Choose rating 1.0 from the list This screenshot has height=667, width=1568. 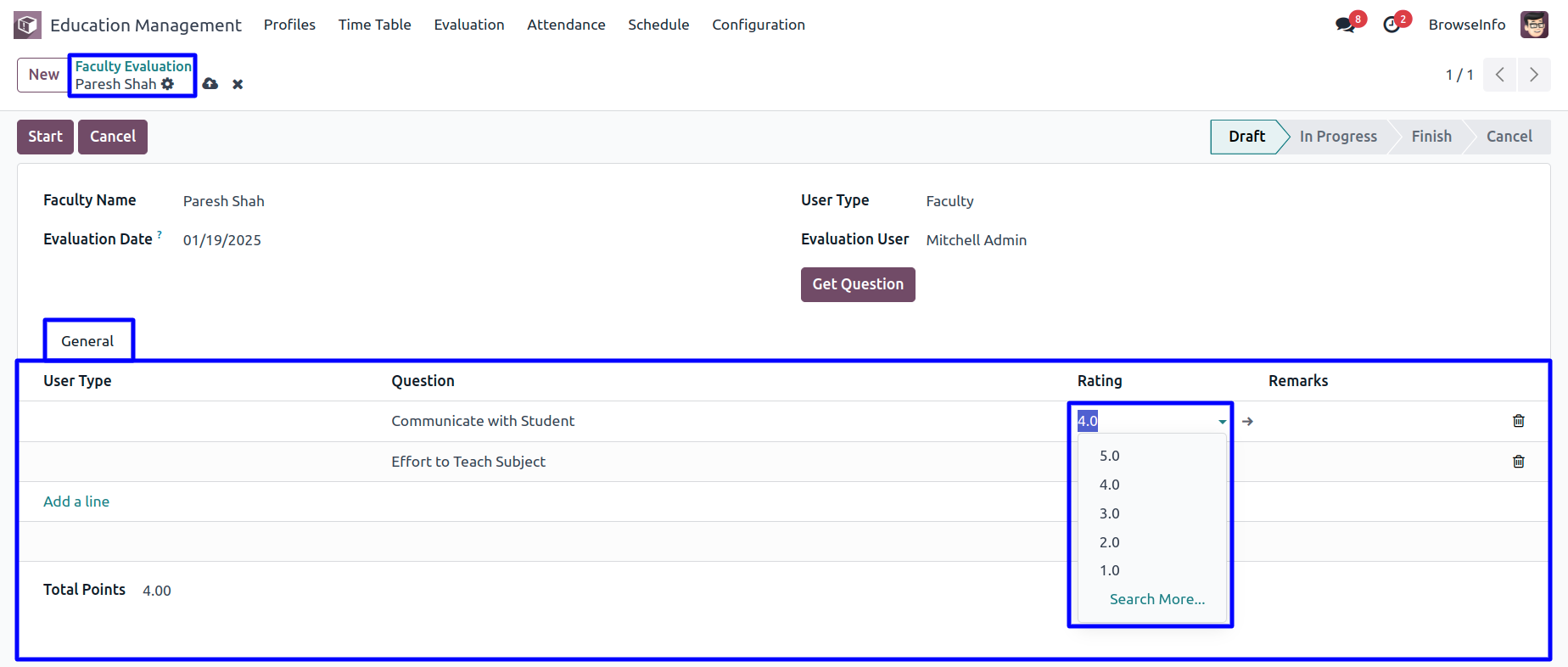(x=1152, y=570)
